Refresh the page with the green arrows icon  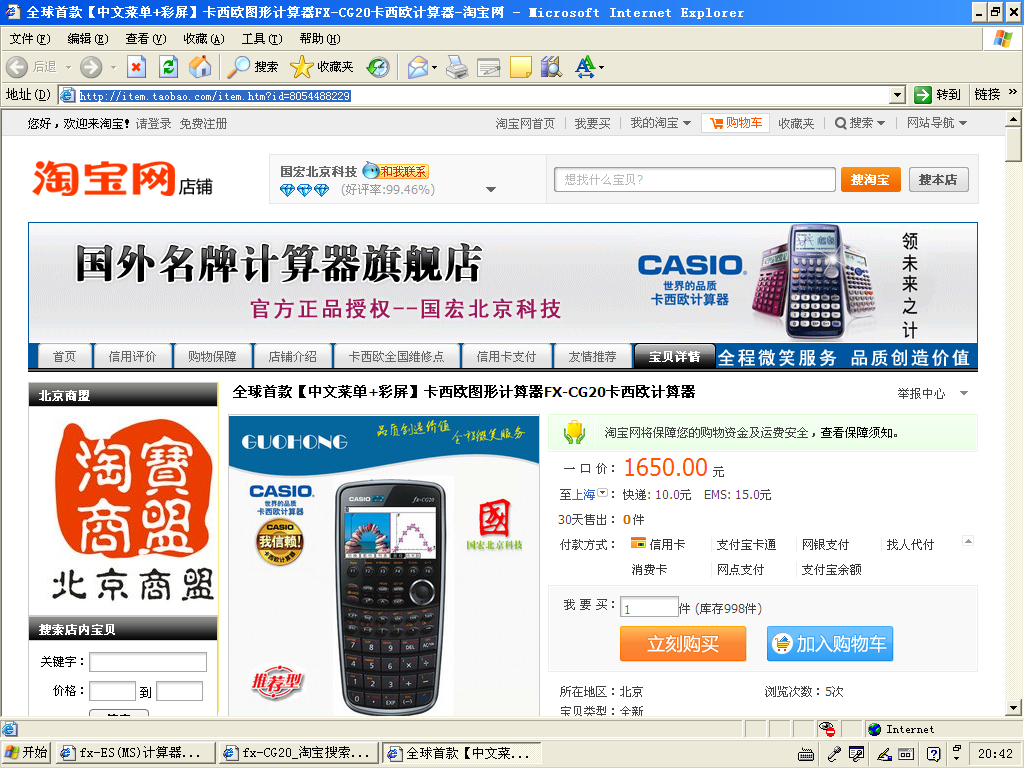click(168, 67)
